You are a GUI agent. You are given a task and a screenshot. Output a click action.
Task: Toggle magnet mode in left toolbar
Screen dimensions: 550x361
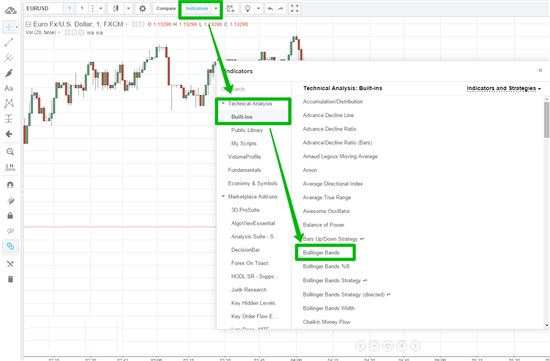click(x=10, y=185)
